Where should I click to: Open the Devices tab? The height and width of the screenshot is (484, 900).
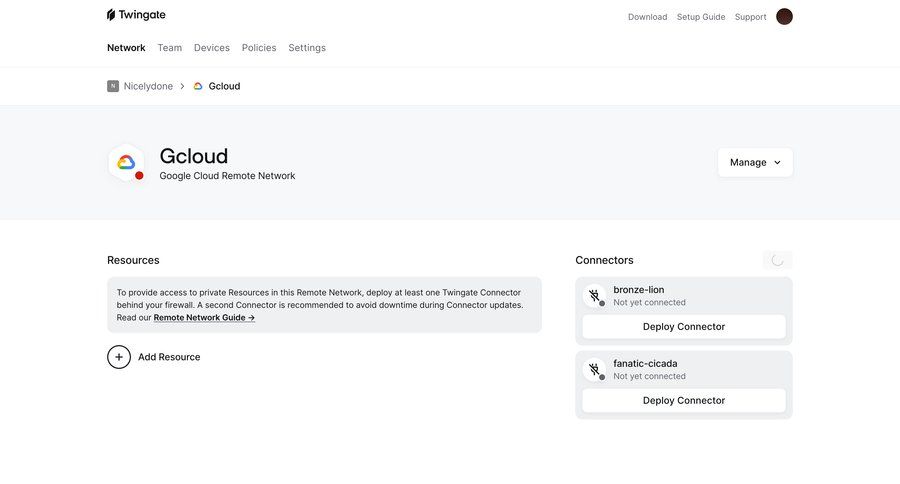click(212, 48)
